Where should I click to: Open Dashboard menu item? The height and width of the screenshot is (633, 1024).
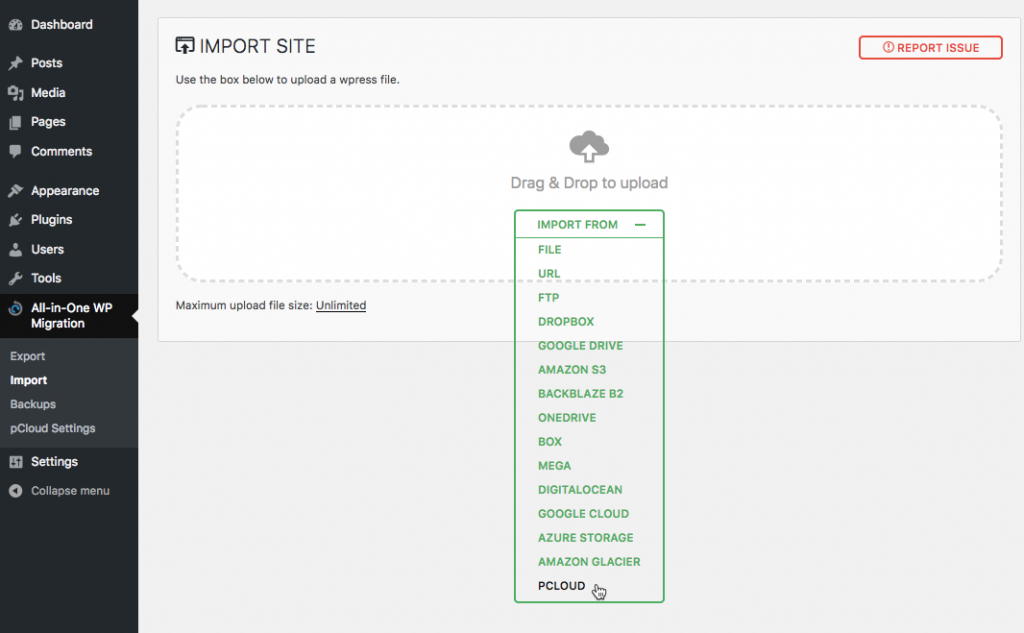click(61, 25)
